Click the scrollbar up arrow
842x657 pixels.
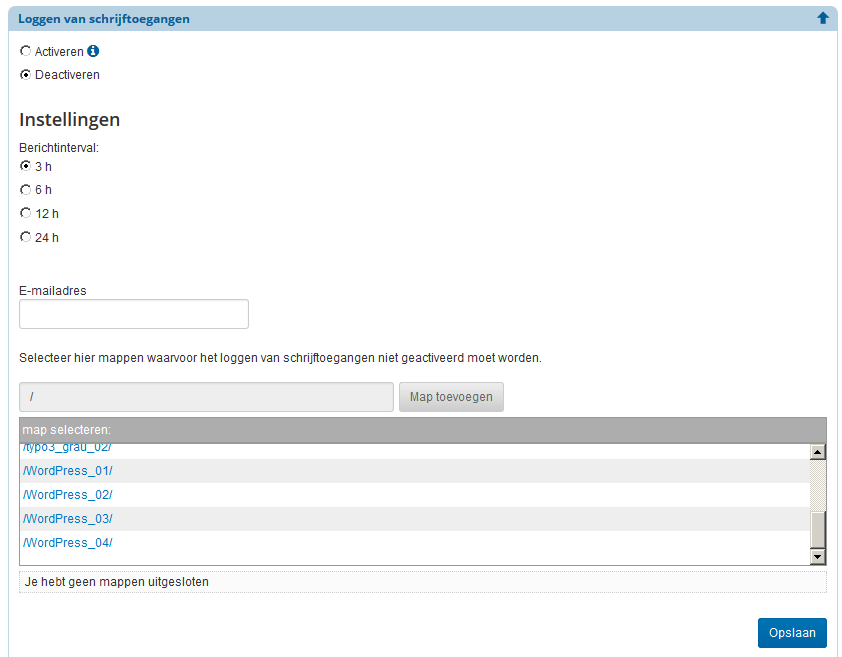click(818, 450)
